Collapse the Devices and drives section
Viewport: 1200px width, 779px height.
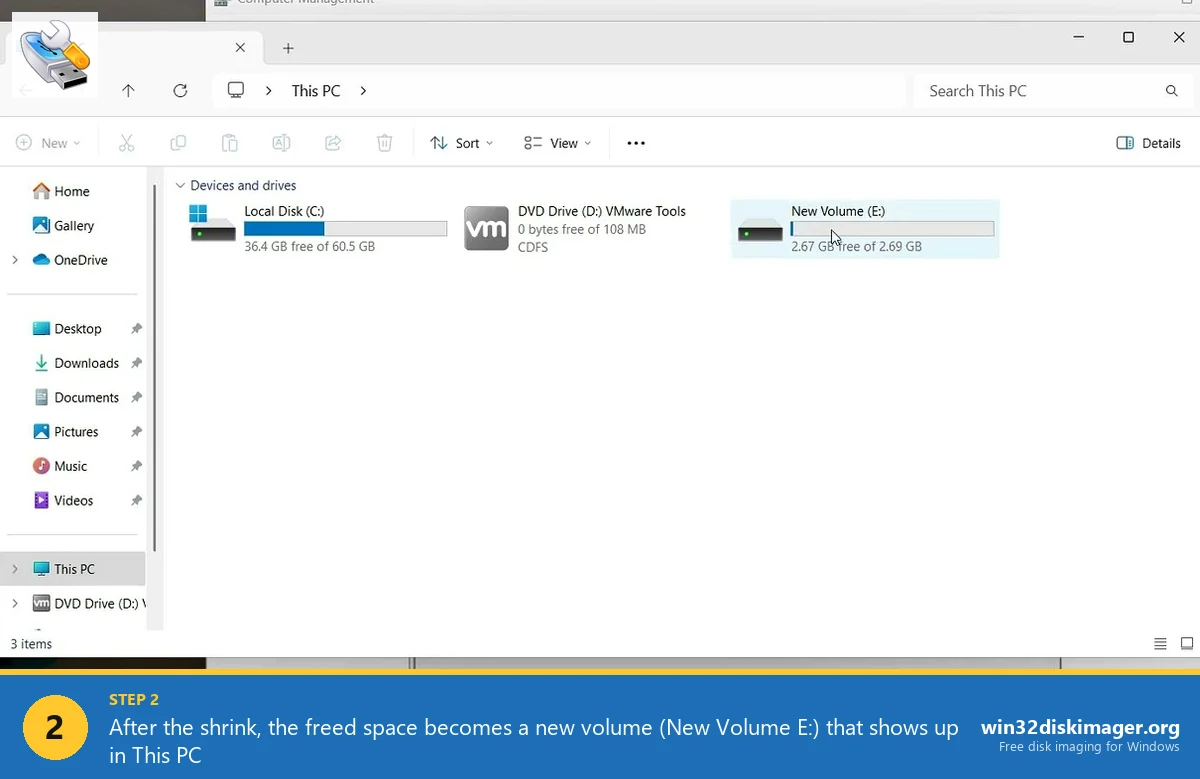(180, 185)
